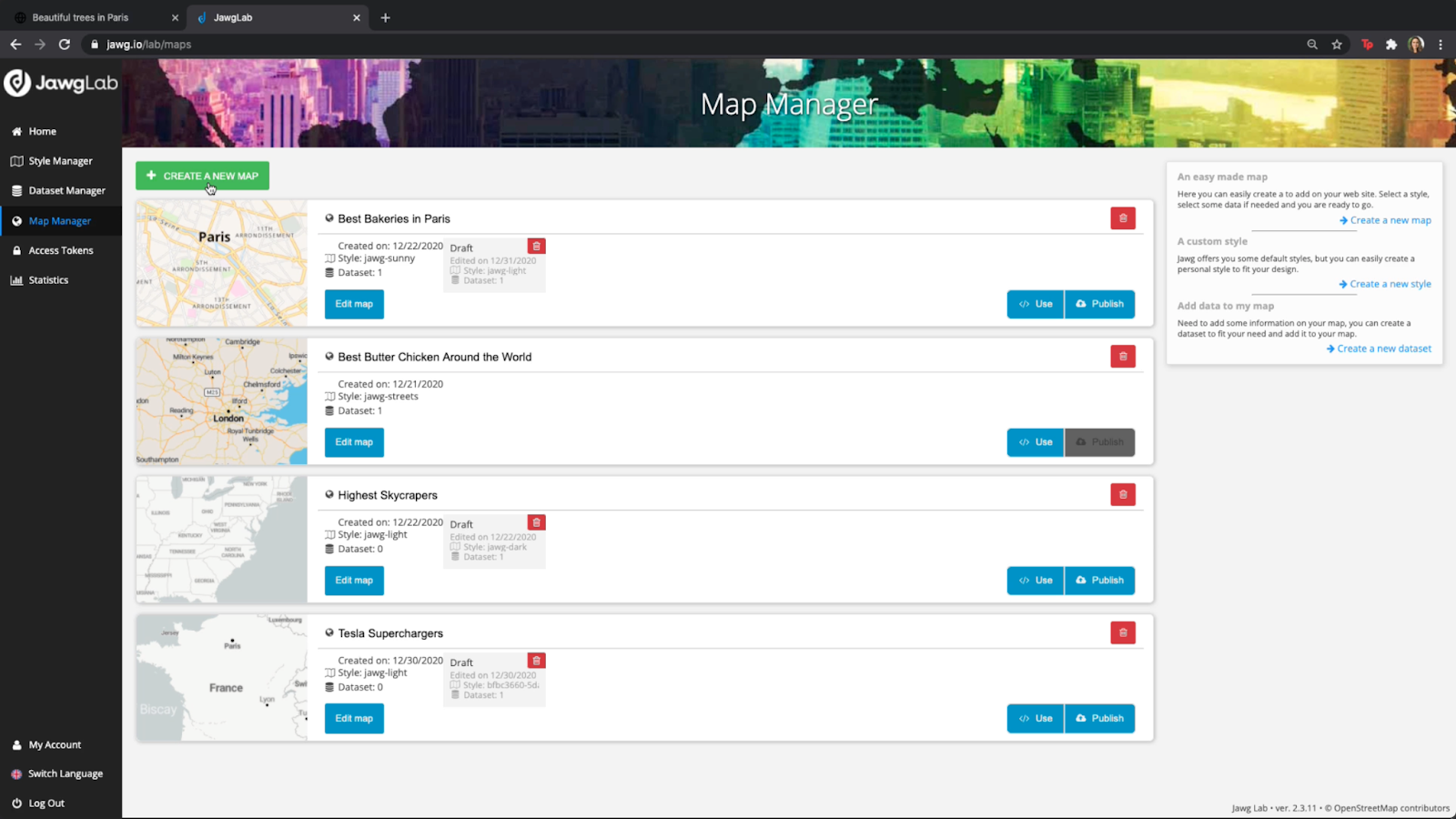Image resolution: width=1456 pixels, height=819 pixels.
Task: Click the 'Tesla Superchargers' title
Action: click(x=390, y=633)
